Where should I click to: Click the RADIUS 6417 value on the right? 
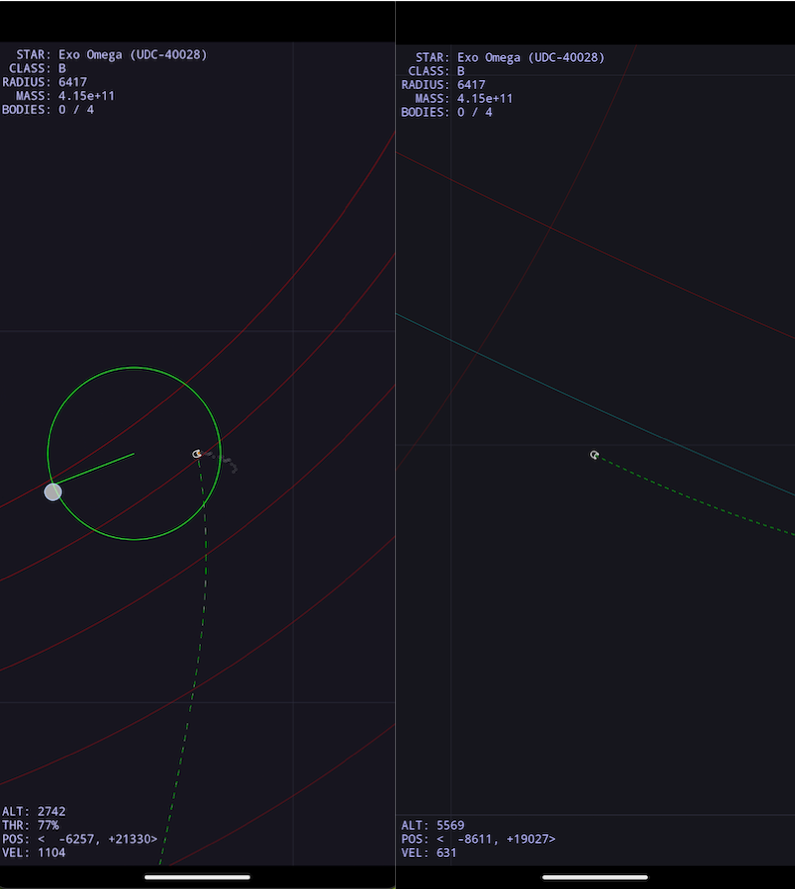(443, 85)
